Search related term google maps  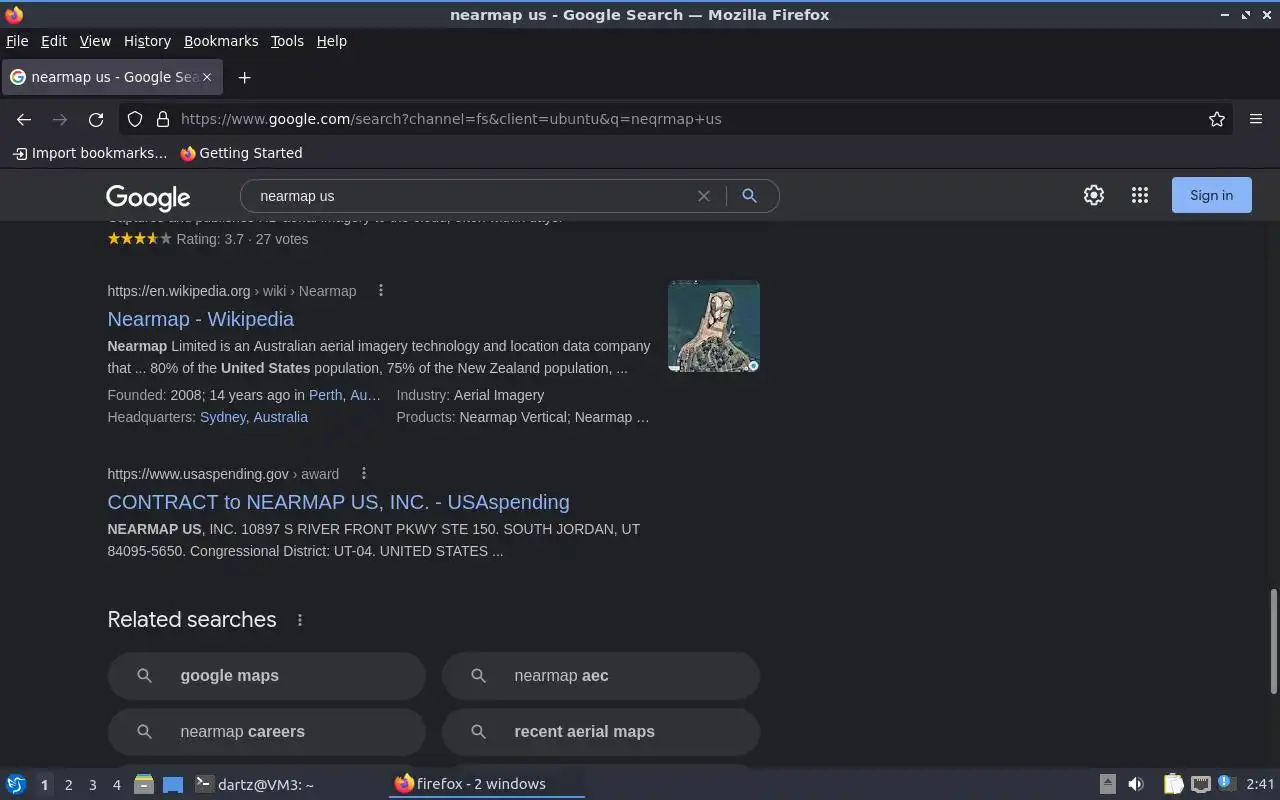(266, 676)
